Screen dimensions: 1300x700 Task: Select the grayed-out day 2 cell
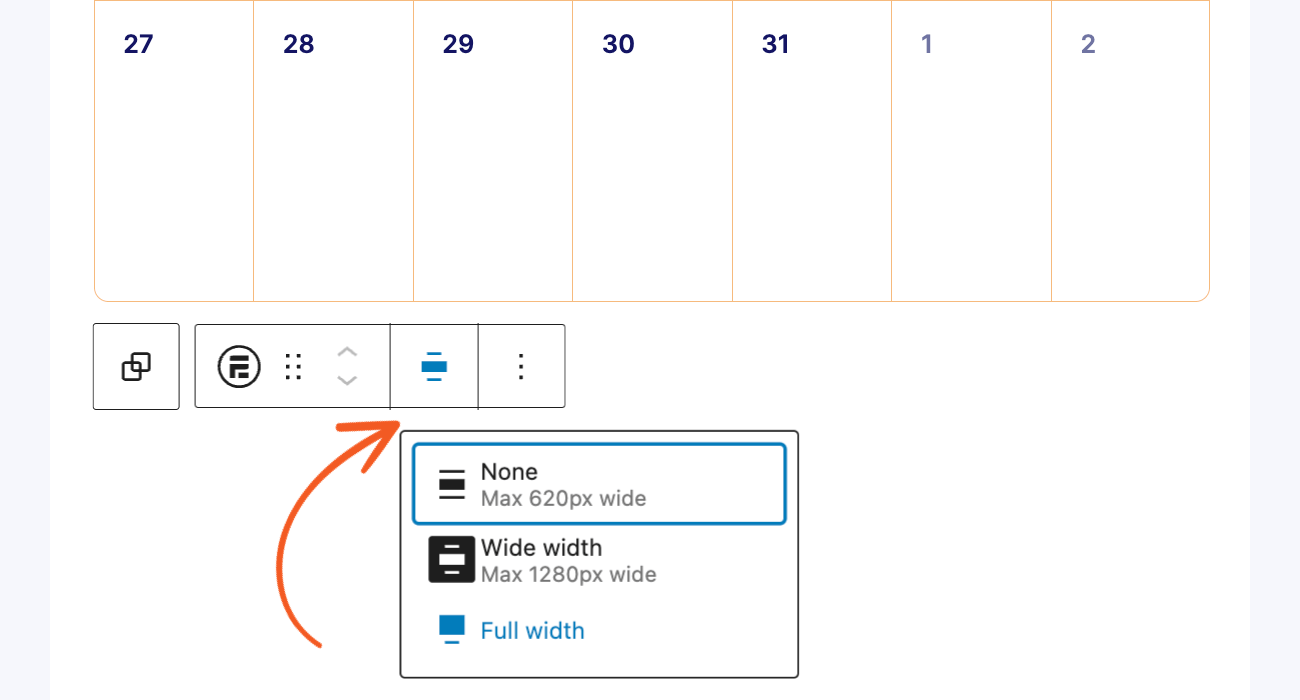(x=1129, y=150)
